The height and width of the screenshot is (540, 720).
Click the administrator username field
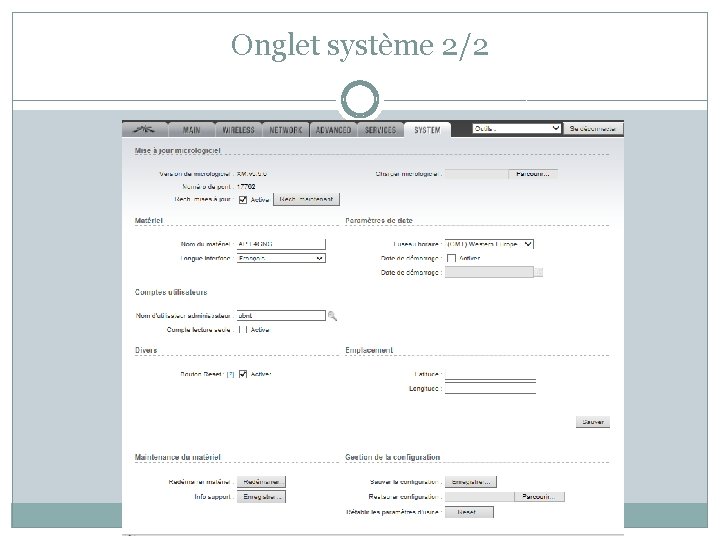(x=281, y=315)
